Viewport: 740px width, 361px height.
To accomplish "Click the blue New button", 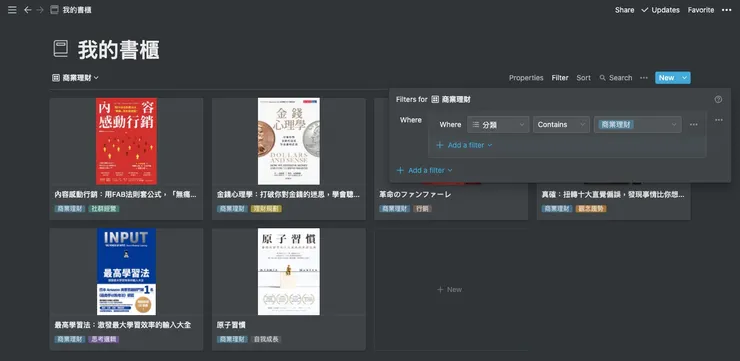I will (667, 78).
